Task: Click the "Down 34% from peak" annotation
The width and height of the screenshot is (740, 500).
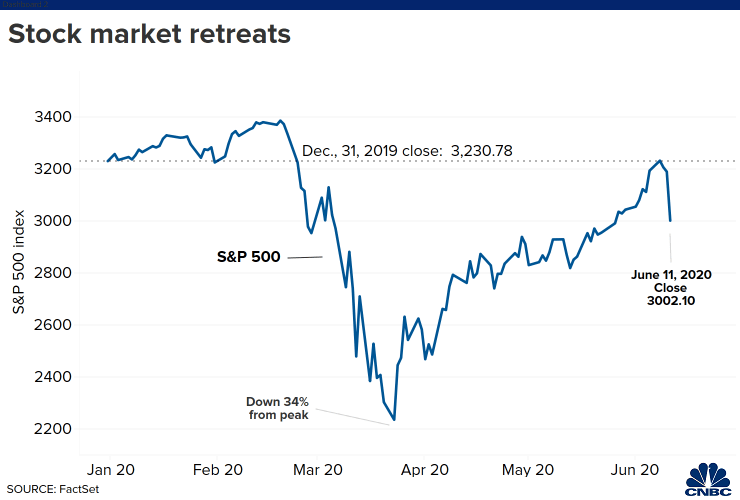Action: (x=276, y=407)
